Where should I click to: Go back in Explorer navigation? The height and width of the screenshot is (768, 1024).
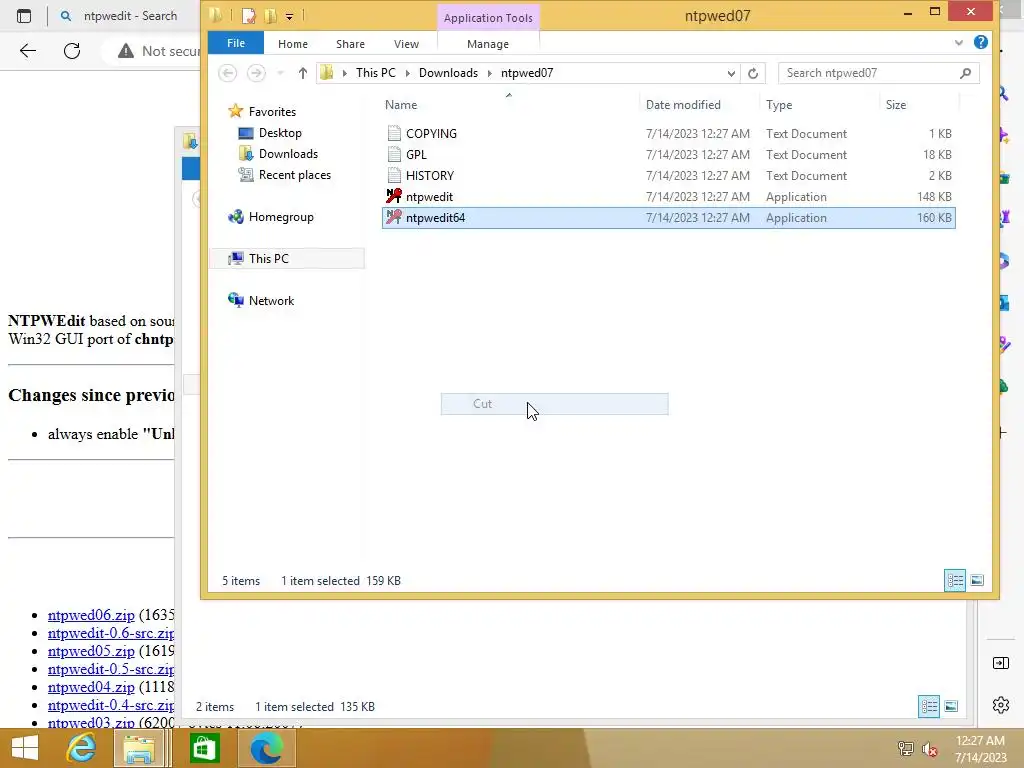coord(227,73)
